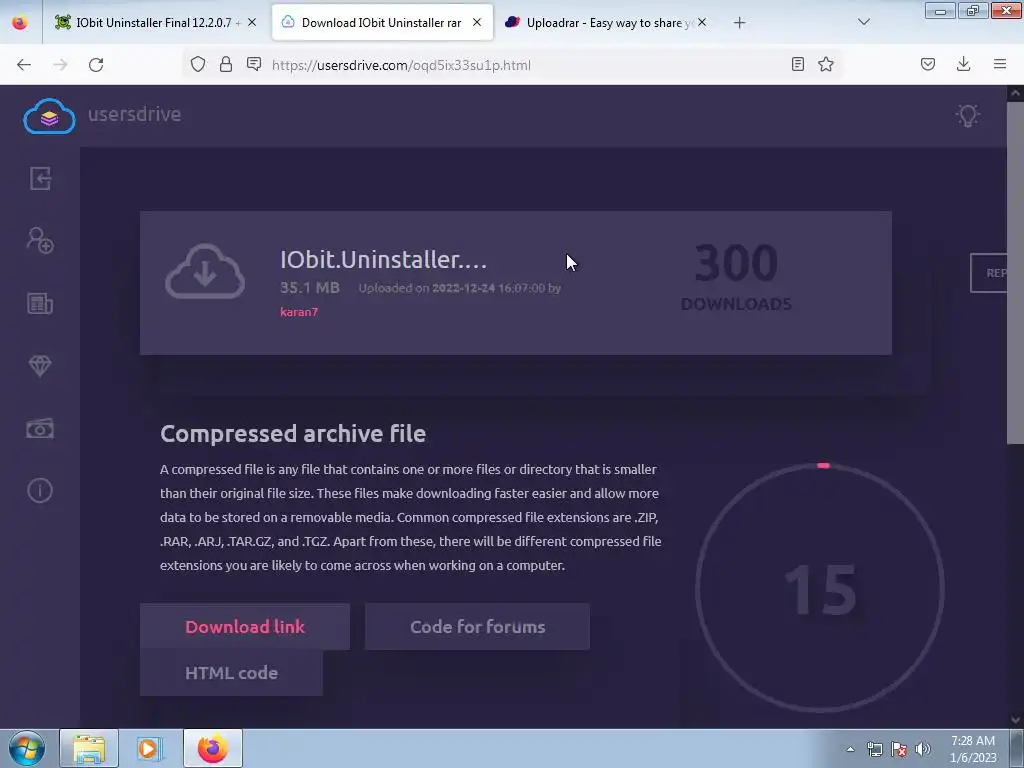Open the Action Center flag icon
The width and height of the screenshot is (1024, 768).
pyautogui.click(x=899, y=749)
